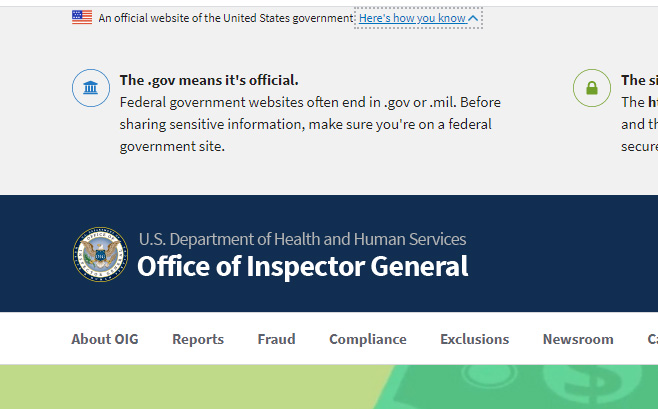This screenshot has width=658, height=409.
Task: Click the "Office of Inspector General" title
Action: point(302,266)
